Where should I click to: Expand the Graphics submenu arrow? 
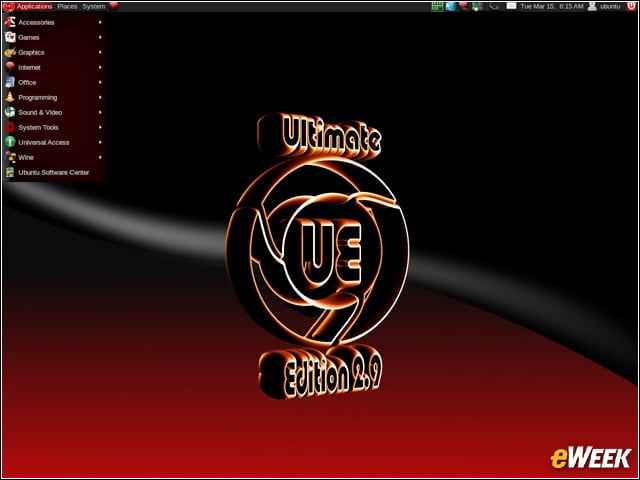(100, 52)
